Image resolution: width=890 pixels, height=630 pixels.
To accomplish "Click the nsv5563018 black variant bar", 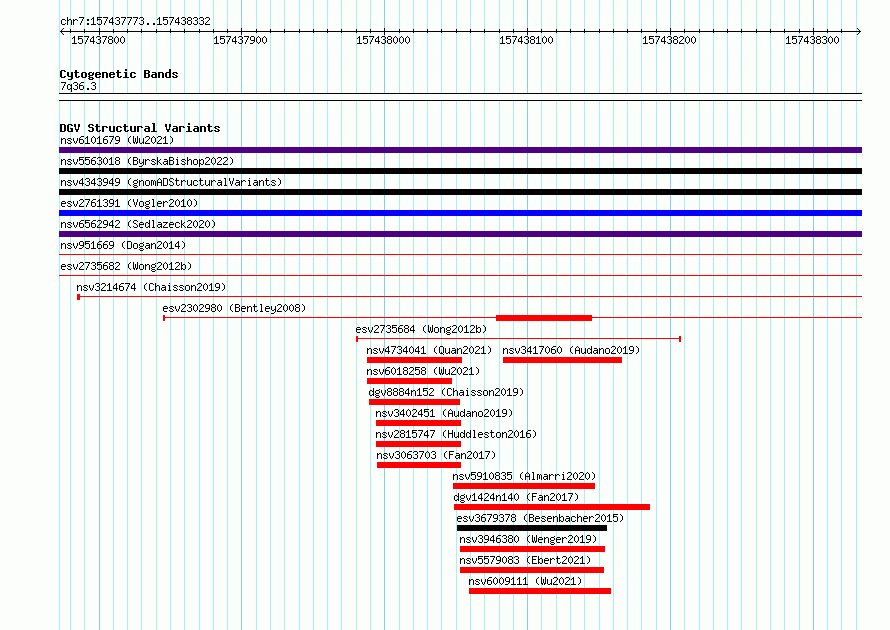I will pyautogui.click(x=460, y=171).
